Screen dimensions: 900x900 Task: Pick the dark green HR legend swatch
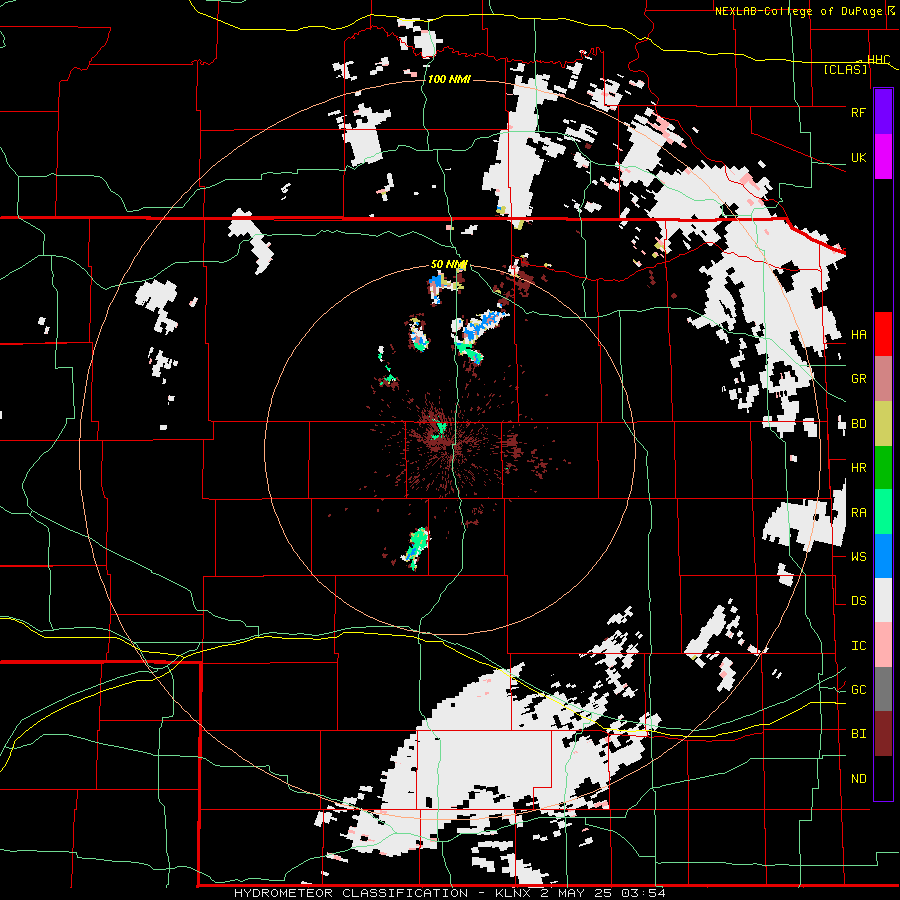tap(883, 468)
